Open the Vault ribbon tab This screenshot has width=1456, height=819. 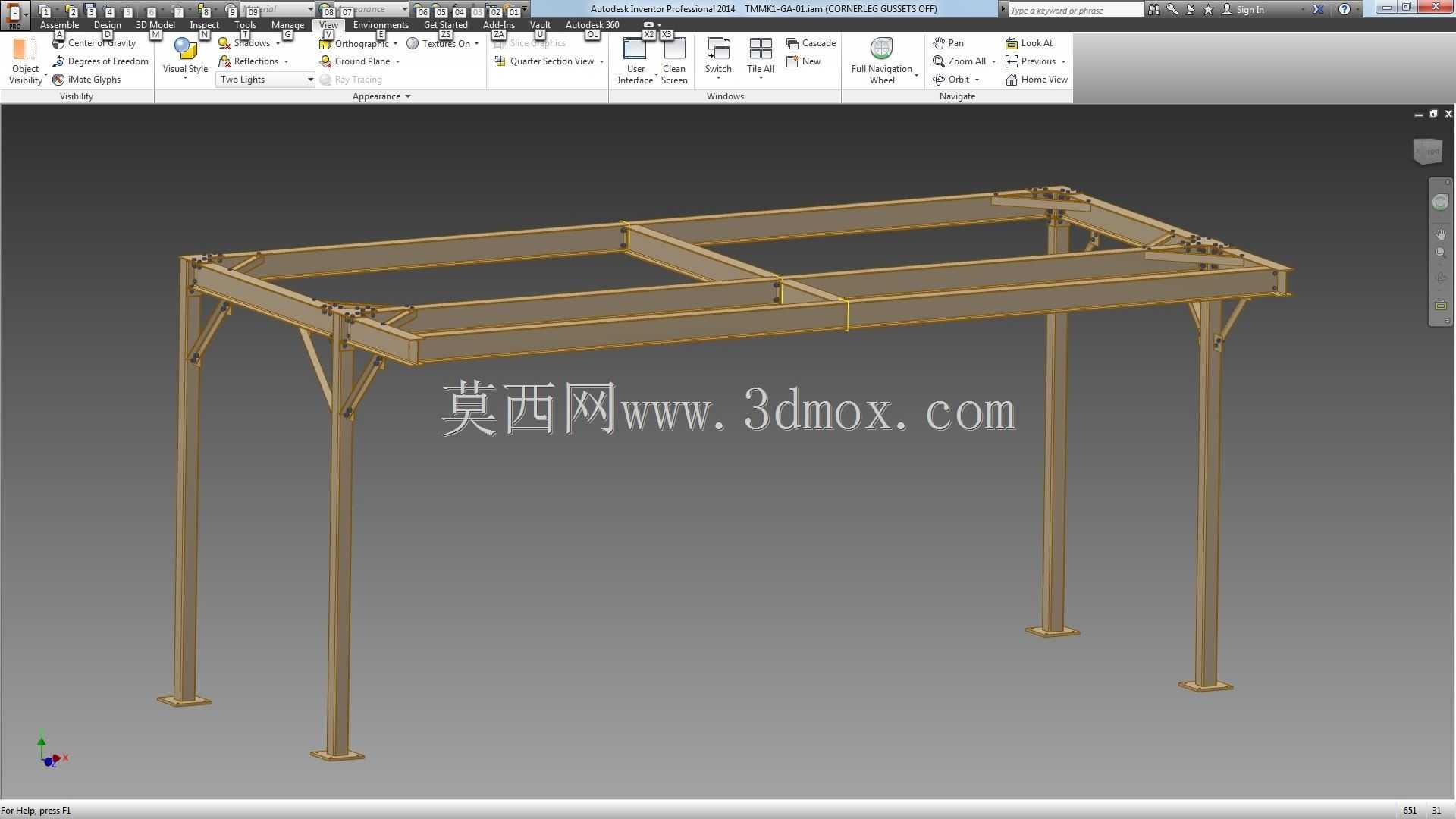coord(540,25)
